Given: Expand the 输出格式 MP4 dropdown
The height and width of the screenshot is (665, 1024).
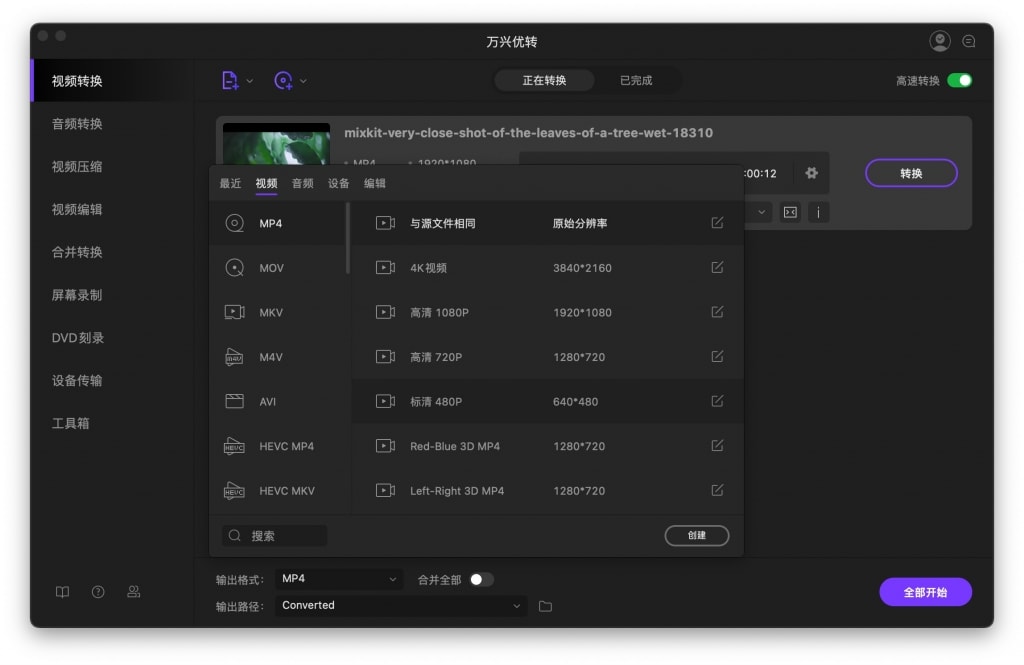Looking at the screenshot, I should (x=338, y=579).
